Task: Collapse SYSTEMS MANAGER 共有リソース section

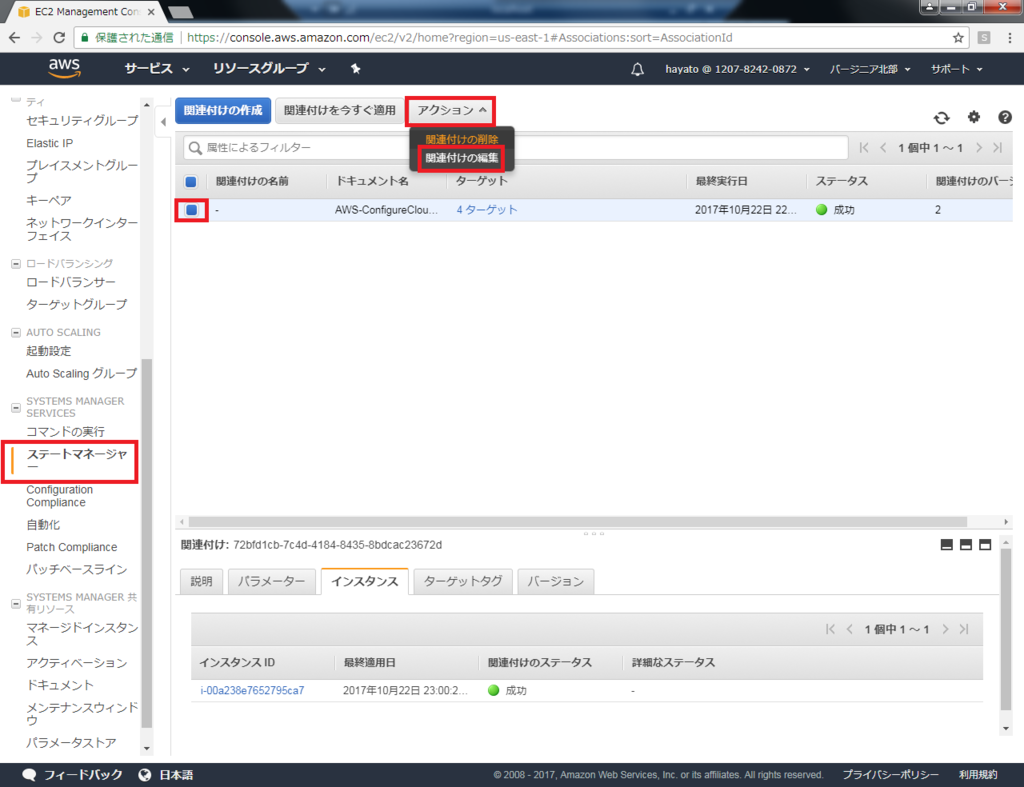Action: pos(16,603)
